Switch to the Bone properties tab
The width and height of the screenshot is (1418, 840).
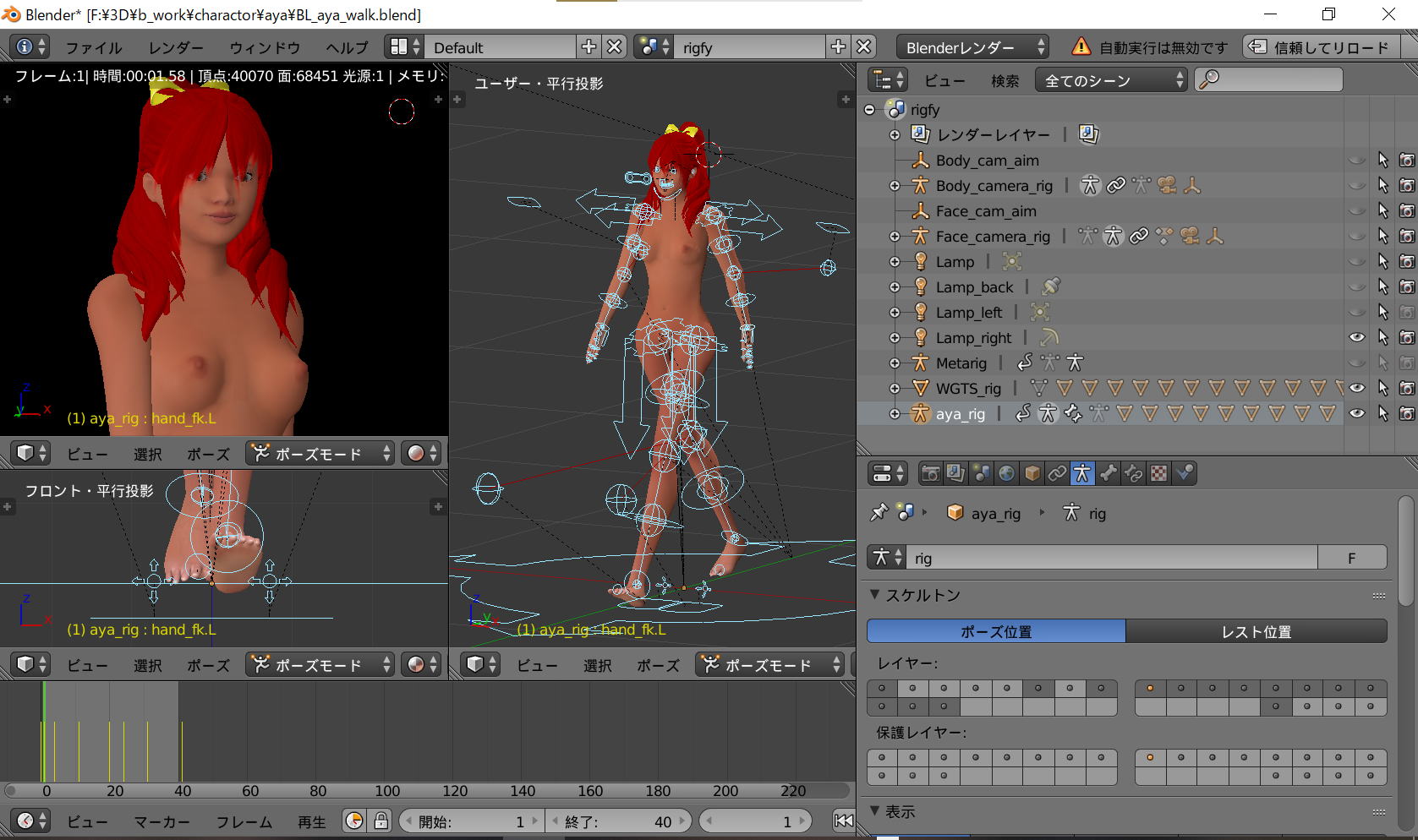(x=1109, y=474)
